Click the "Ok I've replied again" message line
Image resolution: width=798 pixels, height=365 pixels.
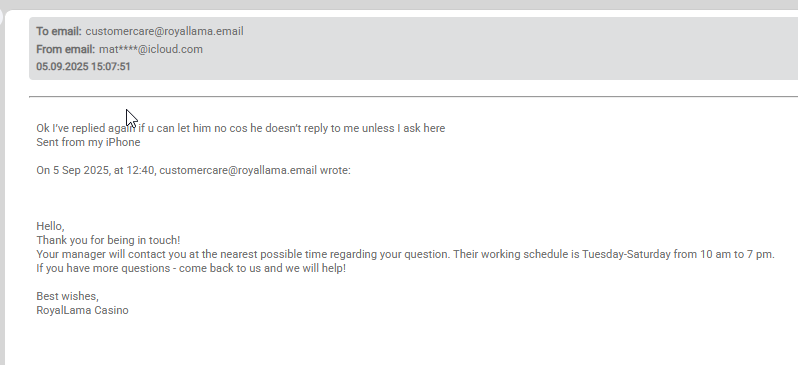click(241, 128)
